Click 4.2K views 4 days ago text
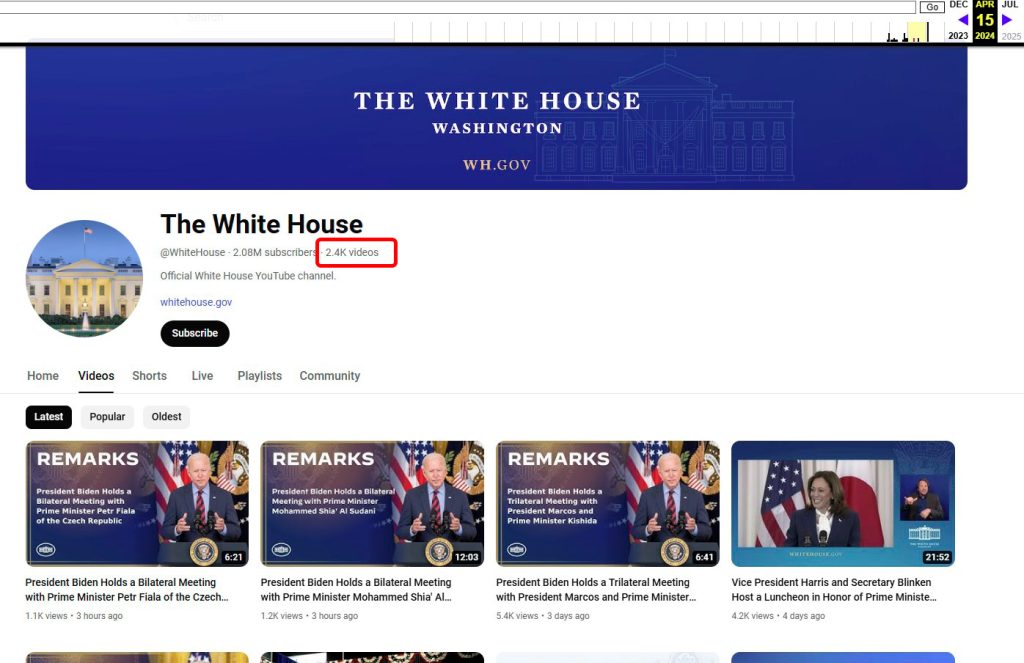Screen dimensions: 1024x663 [x=778, y=615]
